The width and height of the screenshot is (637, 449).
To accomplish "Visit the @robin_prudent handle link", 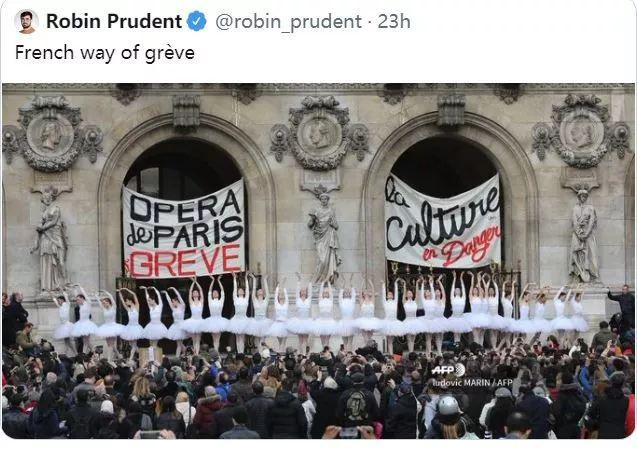I will coord(288,22).
